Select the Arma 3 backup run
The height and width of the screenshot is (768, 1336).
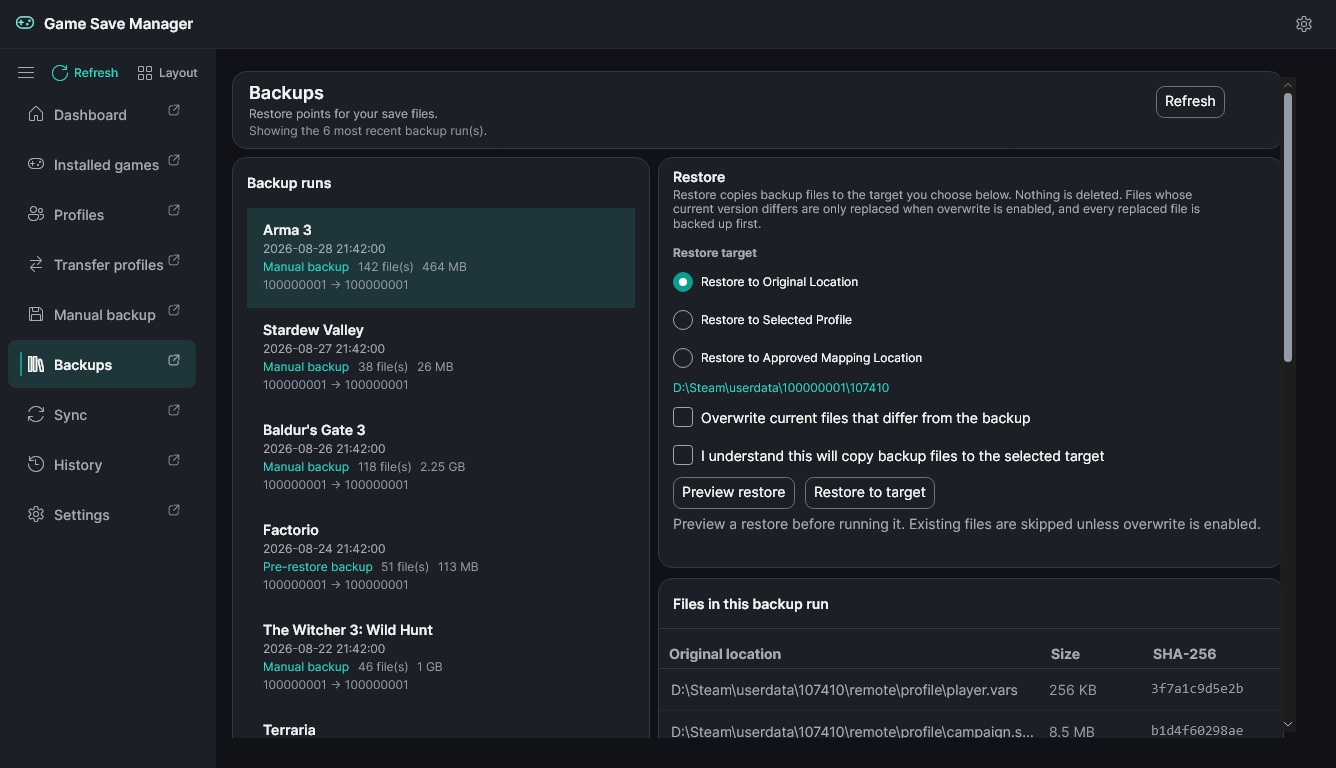pyautogui.click(x=441, y=258)
